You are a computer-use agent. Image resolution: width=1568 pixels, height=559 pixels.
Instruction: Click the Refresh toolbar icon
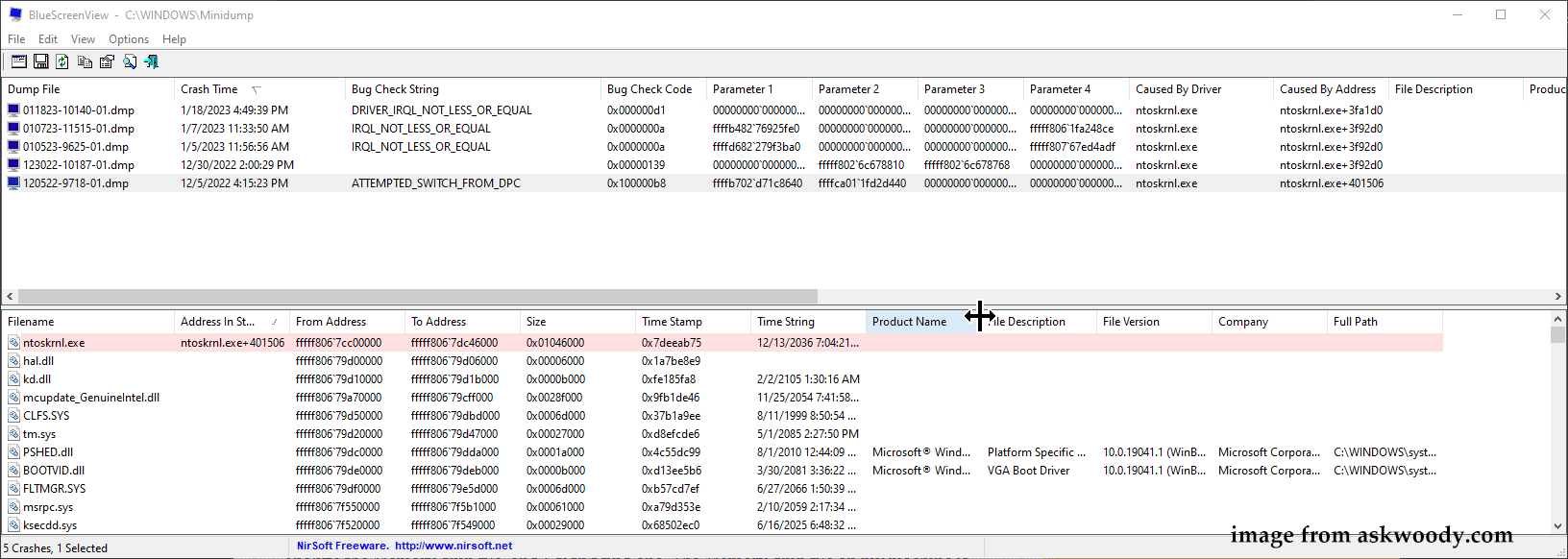click(x=62, y=61)
